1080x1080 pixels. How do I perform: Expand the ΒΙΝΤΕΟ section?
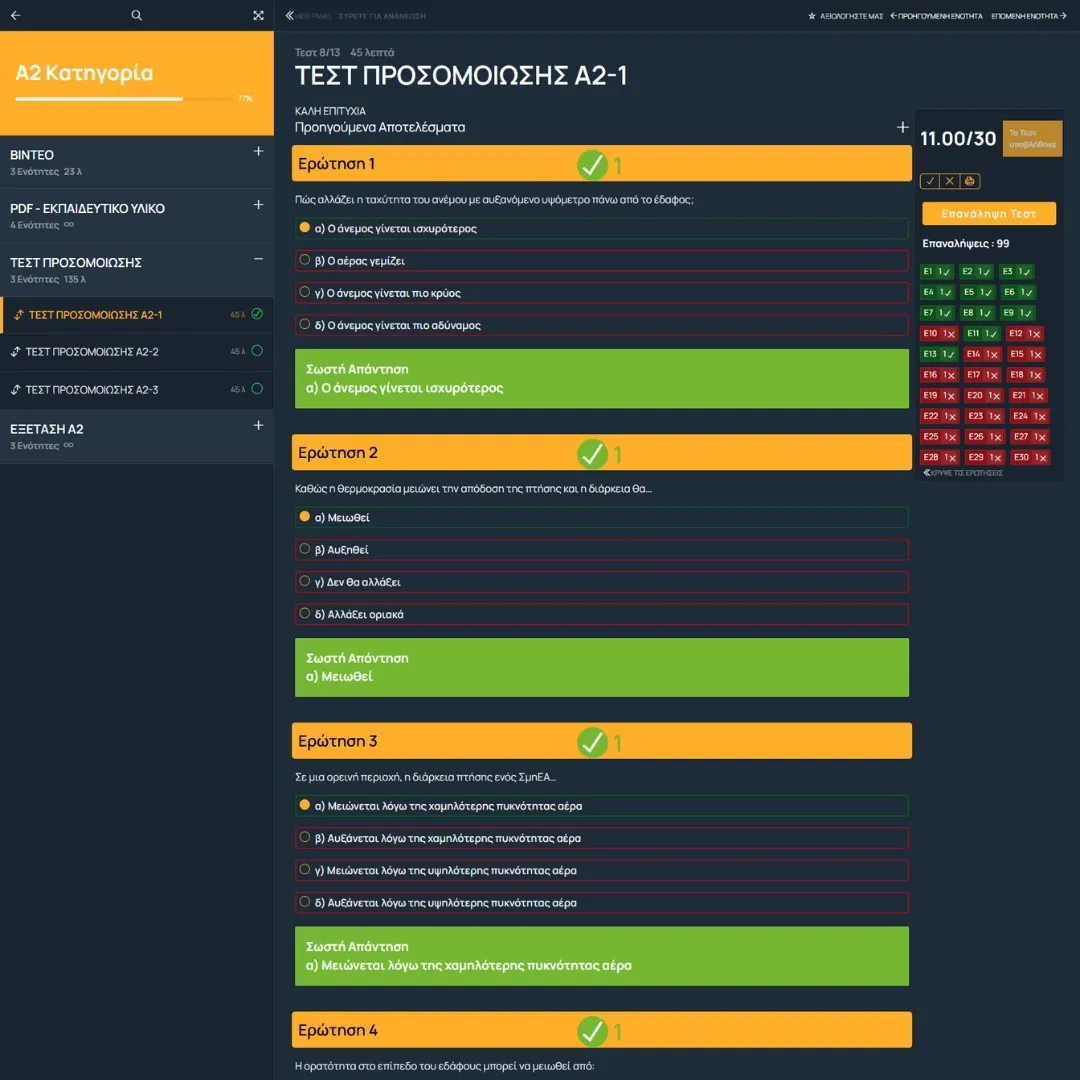click(x=258, y=152)
